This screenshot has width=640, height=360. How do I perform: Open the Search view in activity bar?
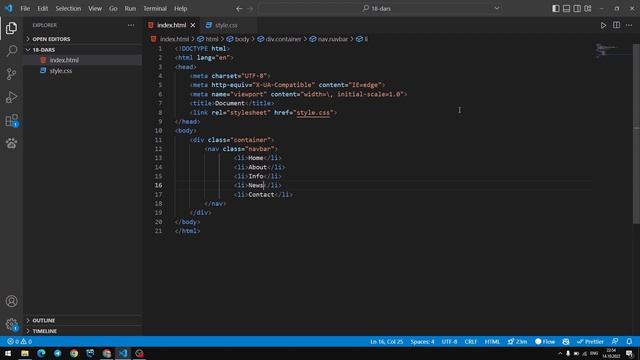(11, 51)
